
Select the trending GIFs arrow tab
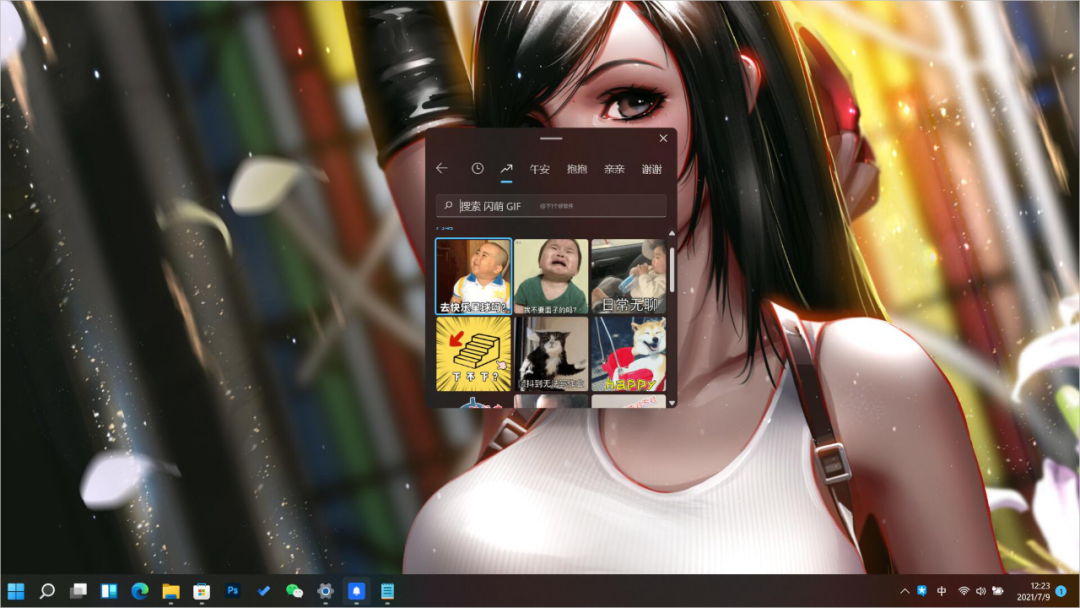pos(506,168)
